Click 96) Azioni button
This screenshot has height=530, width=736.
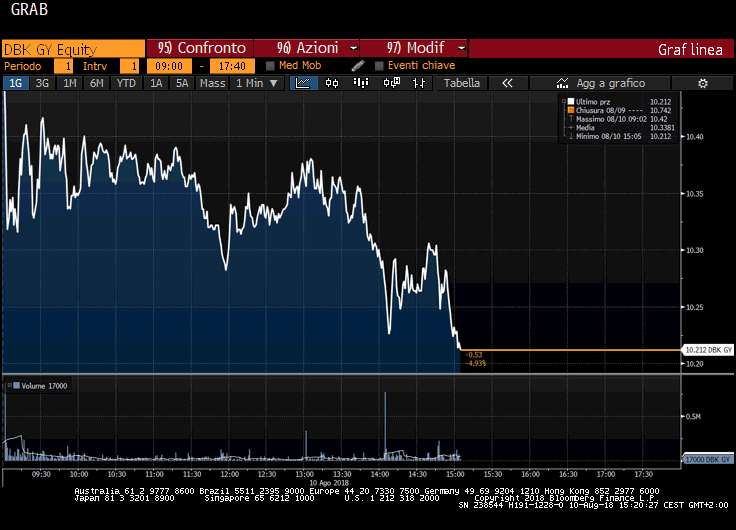click(307, 48)
